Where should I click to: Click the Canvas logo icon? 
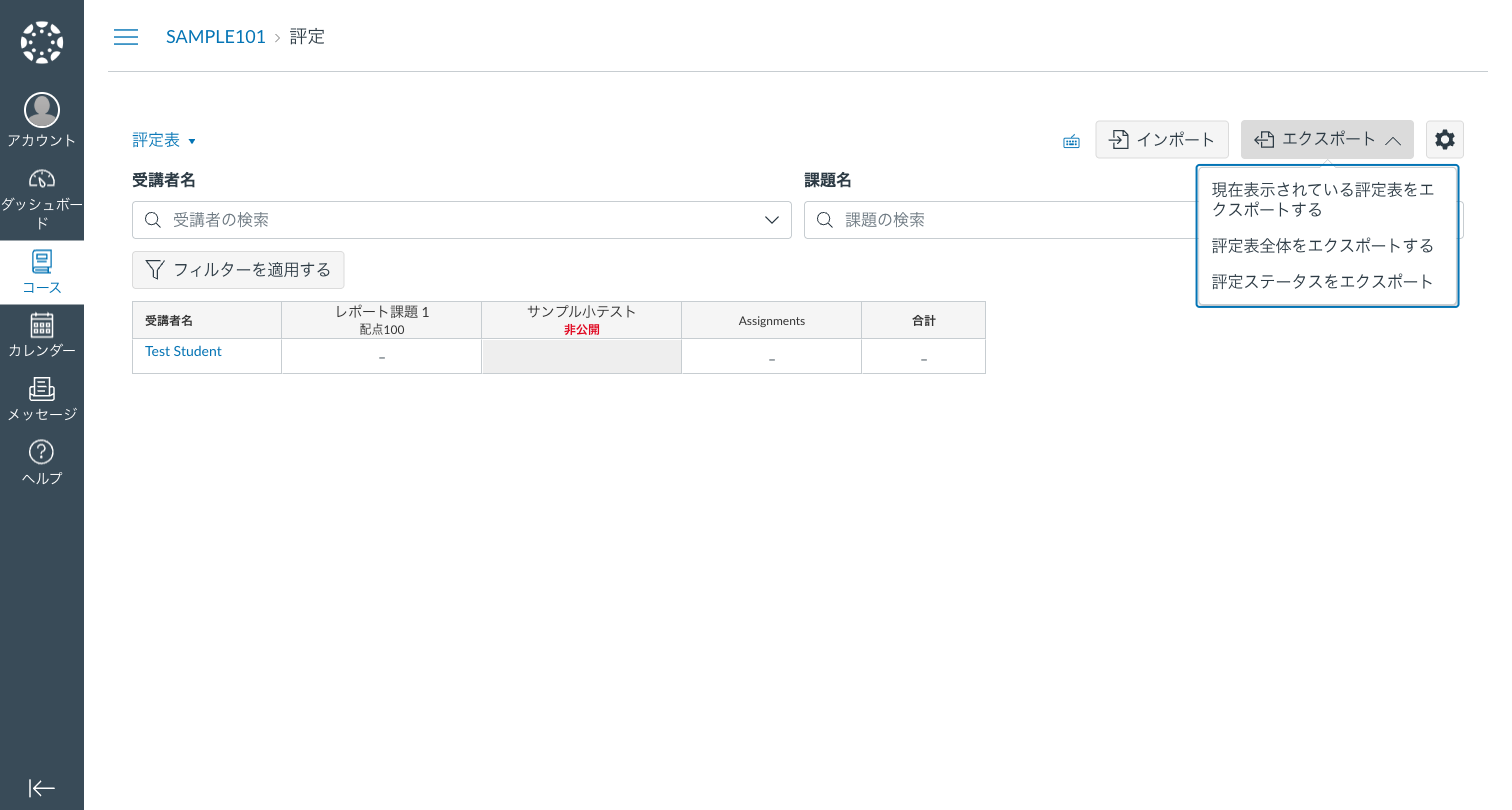42,42
